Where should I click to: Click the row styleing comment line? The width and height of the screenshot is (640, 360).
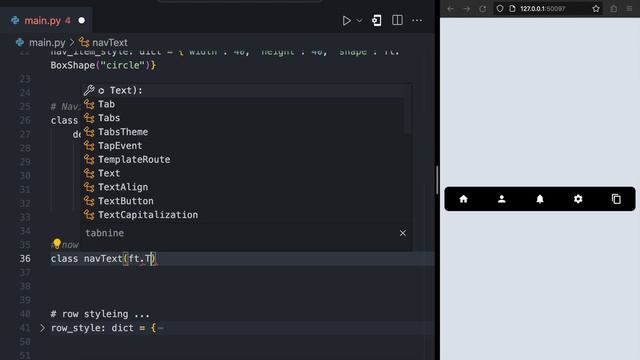click(100, 314)
